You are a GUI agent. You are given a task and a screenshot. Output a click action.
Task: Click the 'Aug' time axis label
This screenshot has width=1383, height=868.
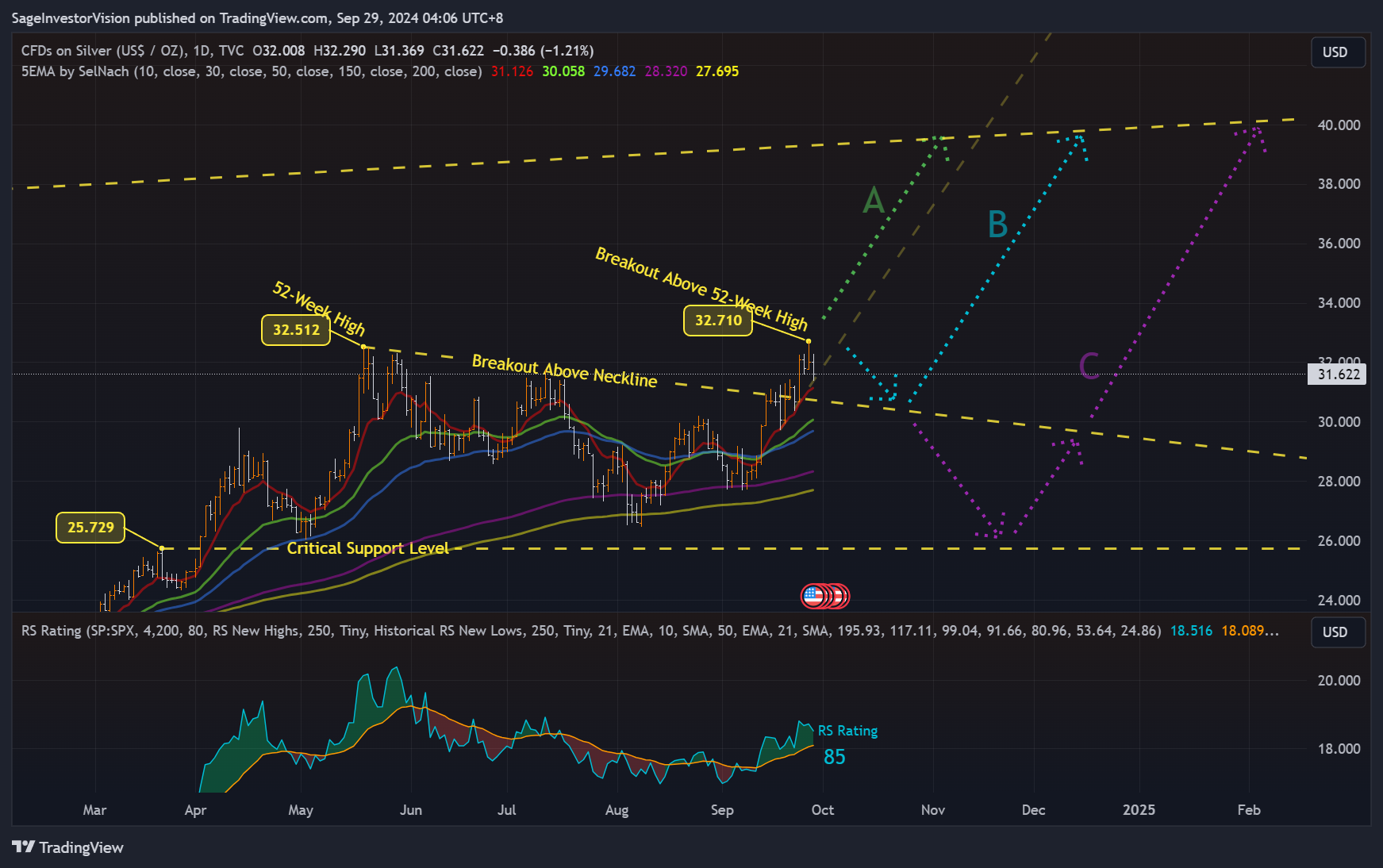coord(617,810)
